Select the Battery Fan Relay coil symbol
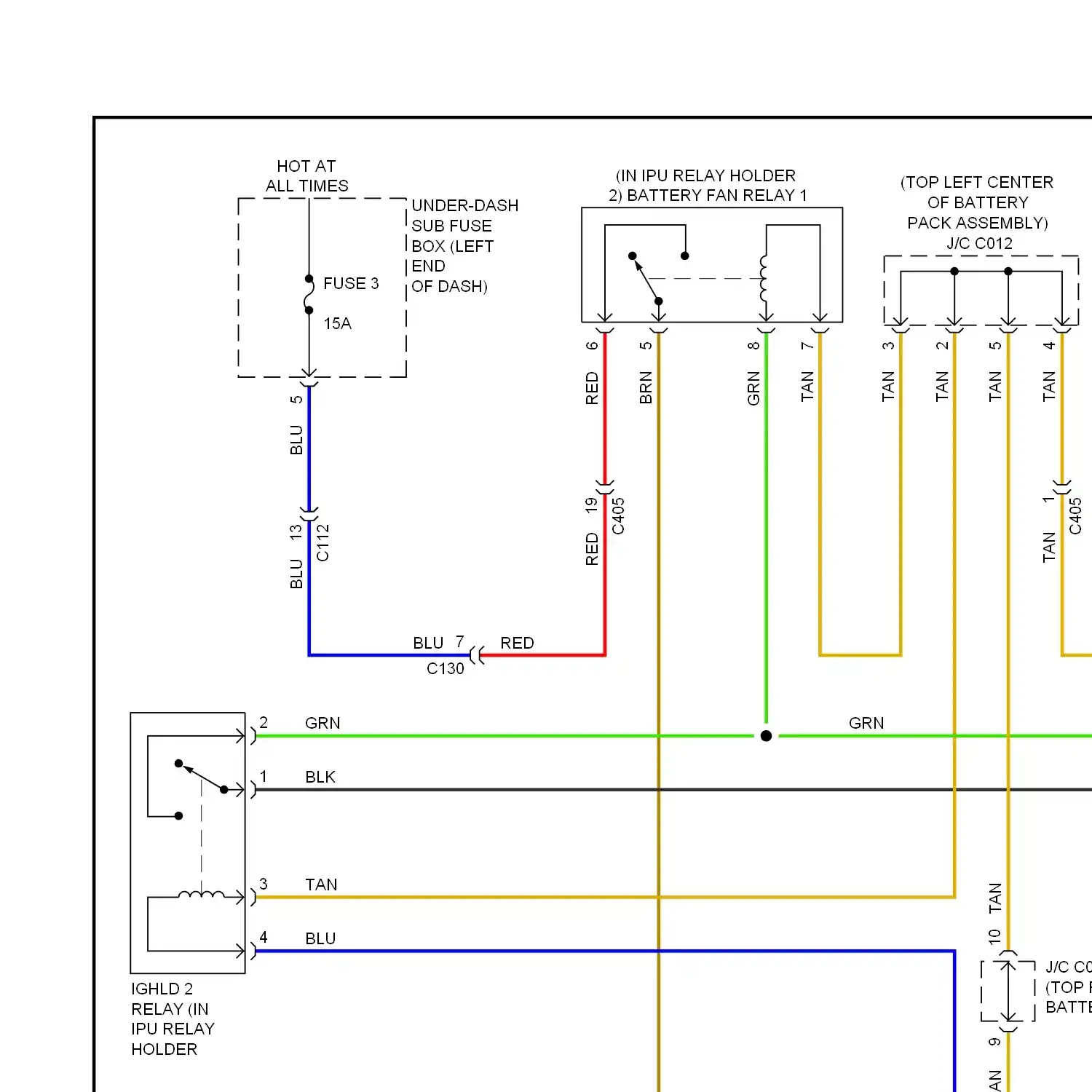1092x1092 pixels. click(763, 278)
